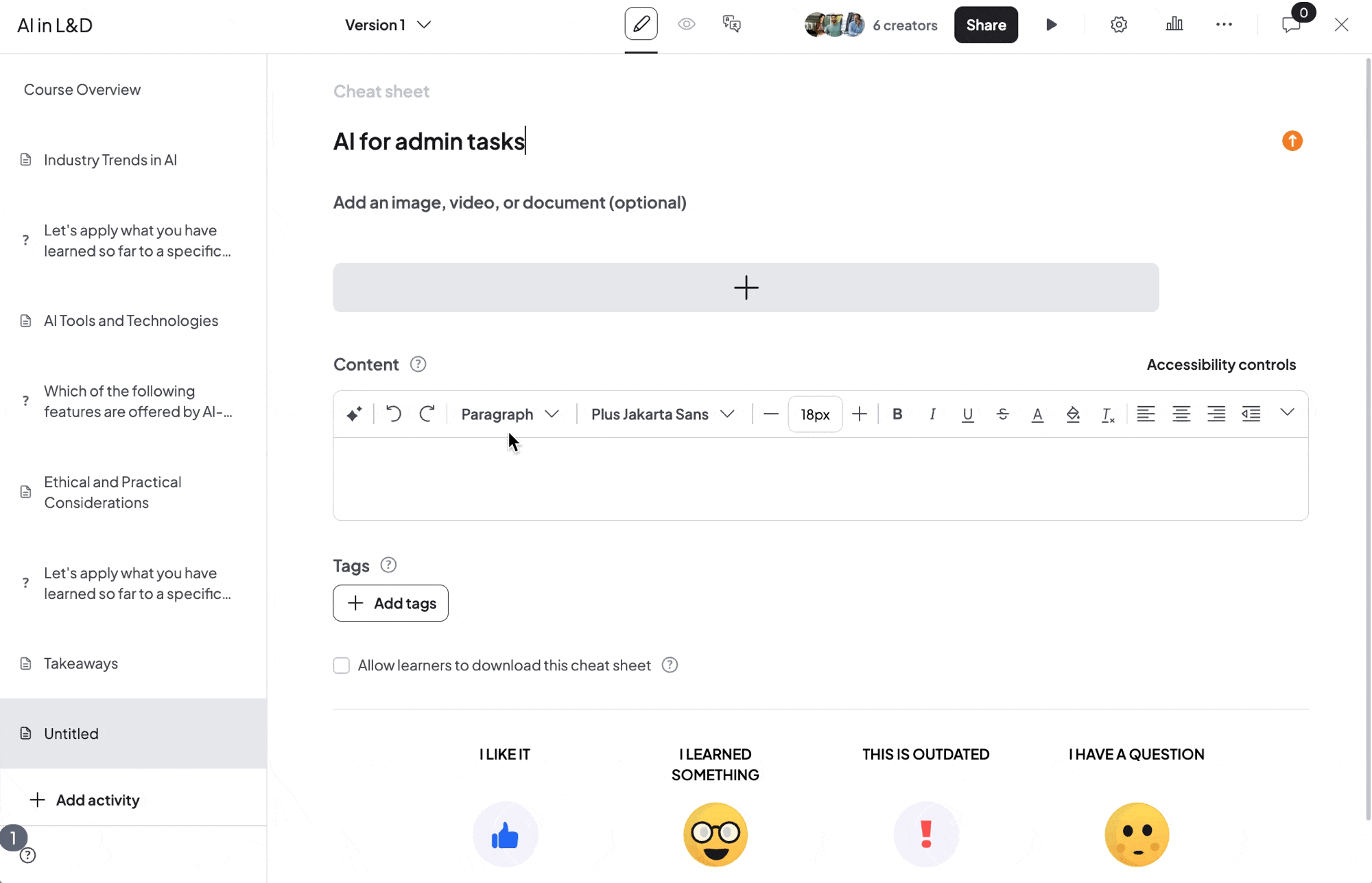Enable Allow learners to download checkbox

click(x=341, y=666)
